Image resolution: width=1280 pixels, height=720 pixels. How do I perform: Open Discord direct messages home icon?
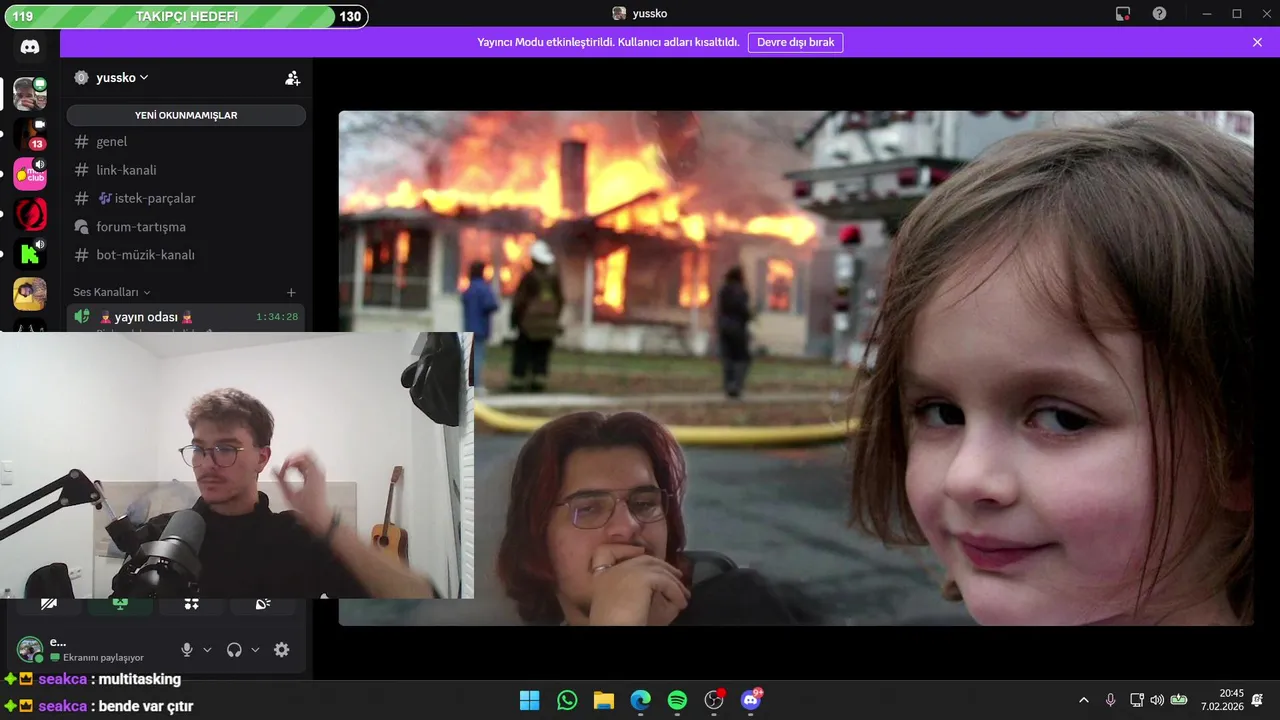(30, 46)
